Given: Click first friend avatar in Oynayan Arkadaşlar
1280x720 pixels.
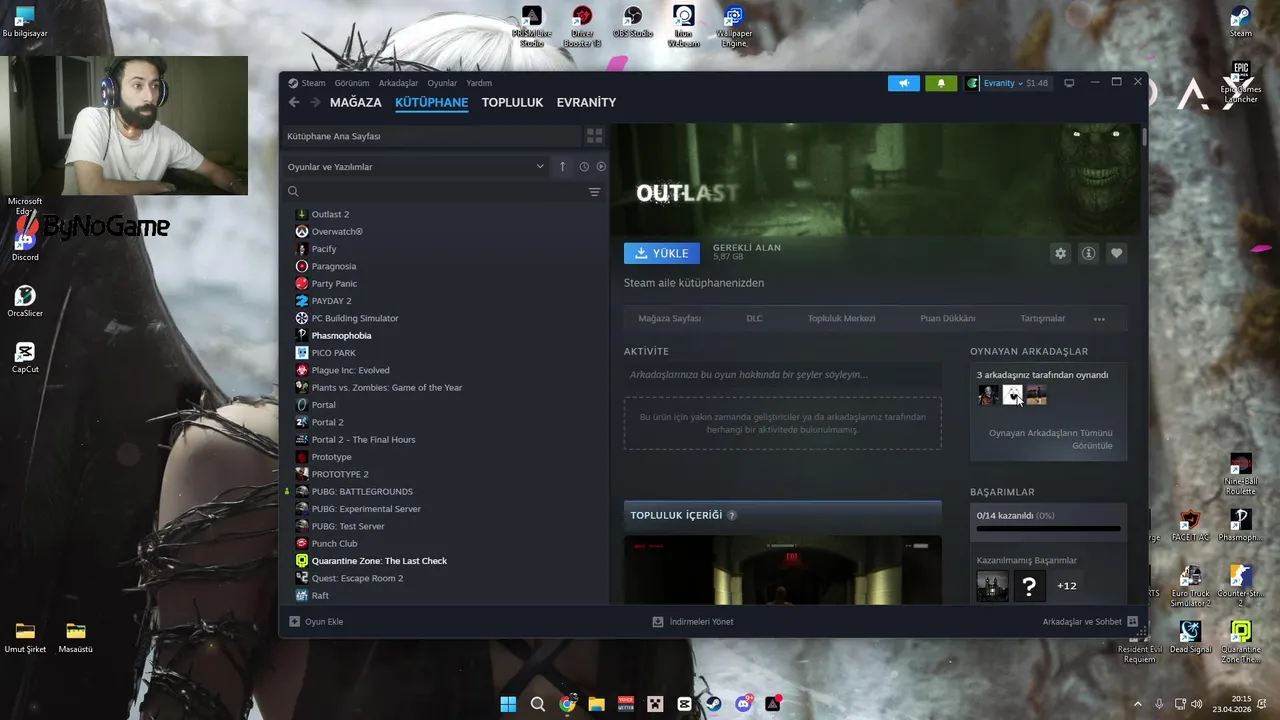Looking at the screenshot, I should click(x=988, y=395).
